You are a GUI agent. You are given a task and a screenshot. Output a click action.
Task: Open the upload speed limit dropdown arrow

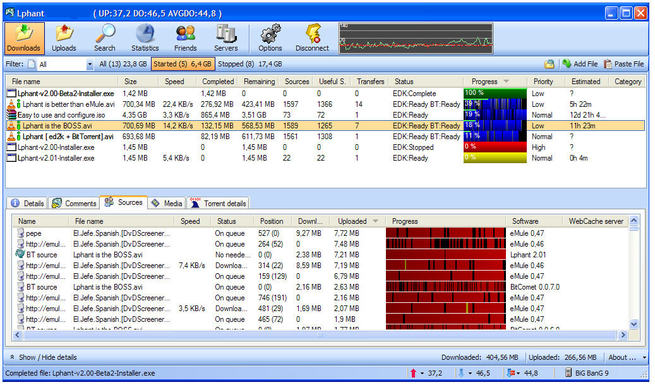(422, 373)
